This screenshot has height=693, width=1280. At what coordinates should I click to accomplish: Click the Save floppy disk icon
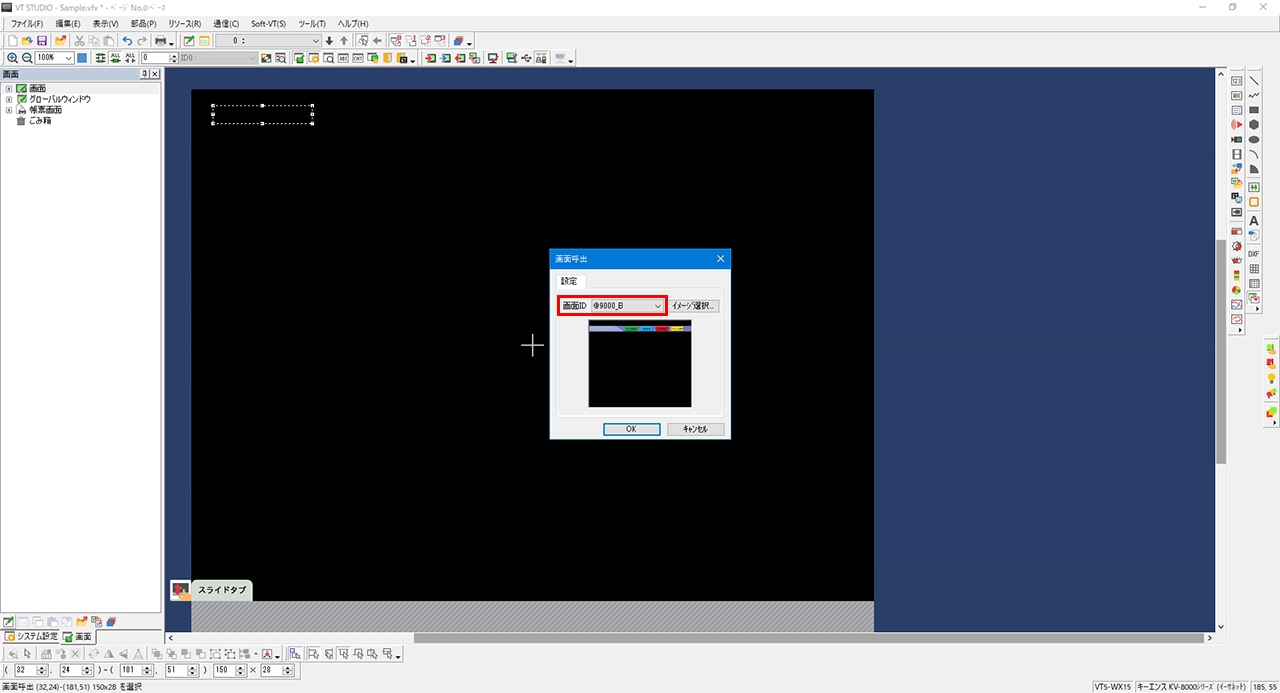(42, 41)
